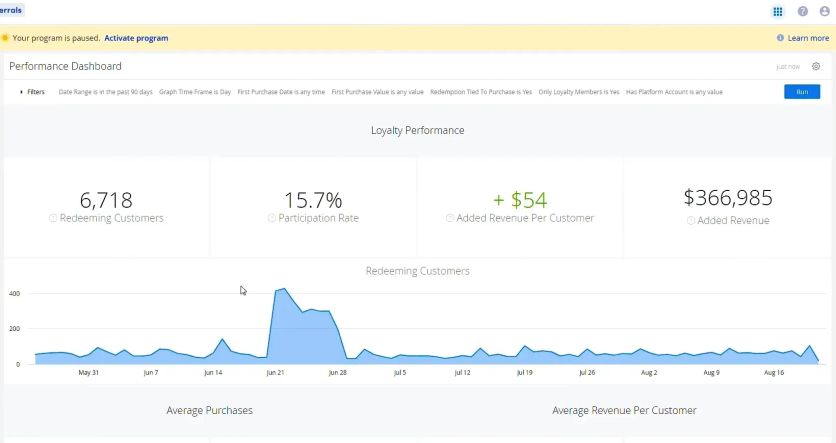836x443 pixels.
Task: Click First Purchase Date is any time filter
Action: [281, 92]
